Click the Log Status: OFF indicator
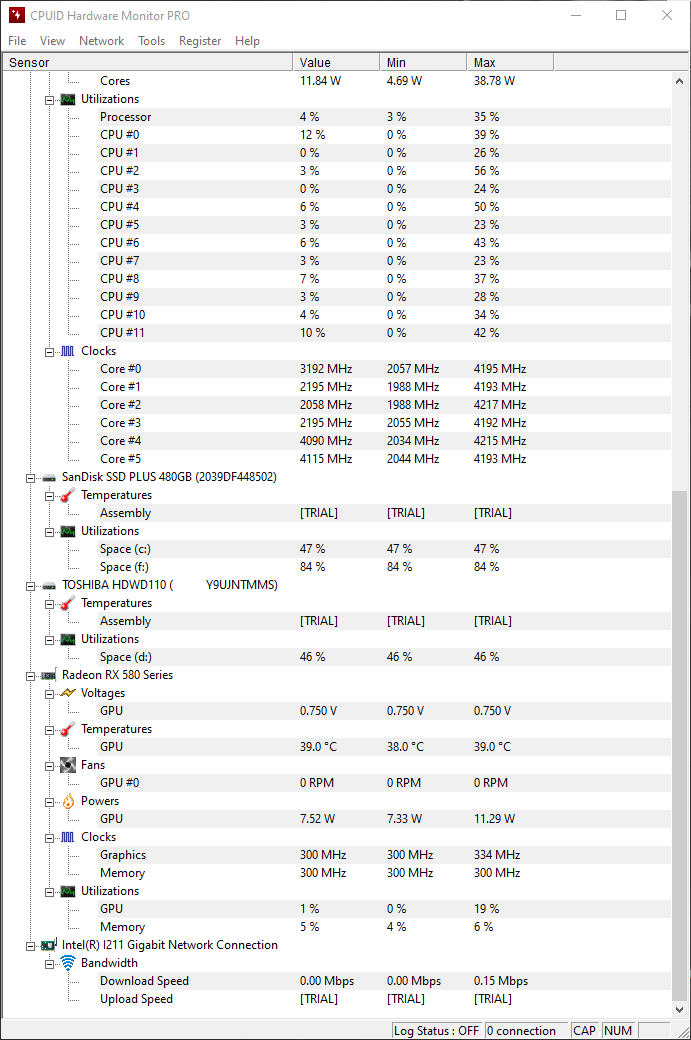Viewport: 691px width, 1040px height. [436, 1030]
